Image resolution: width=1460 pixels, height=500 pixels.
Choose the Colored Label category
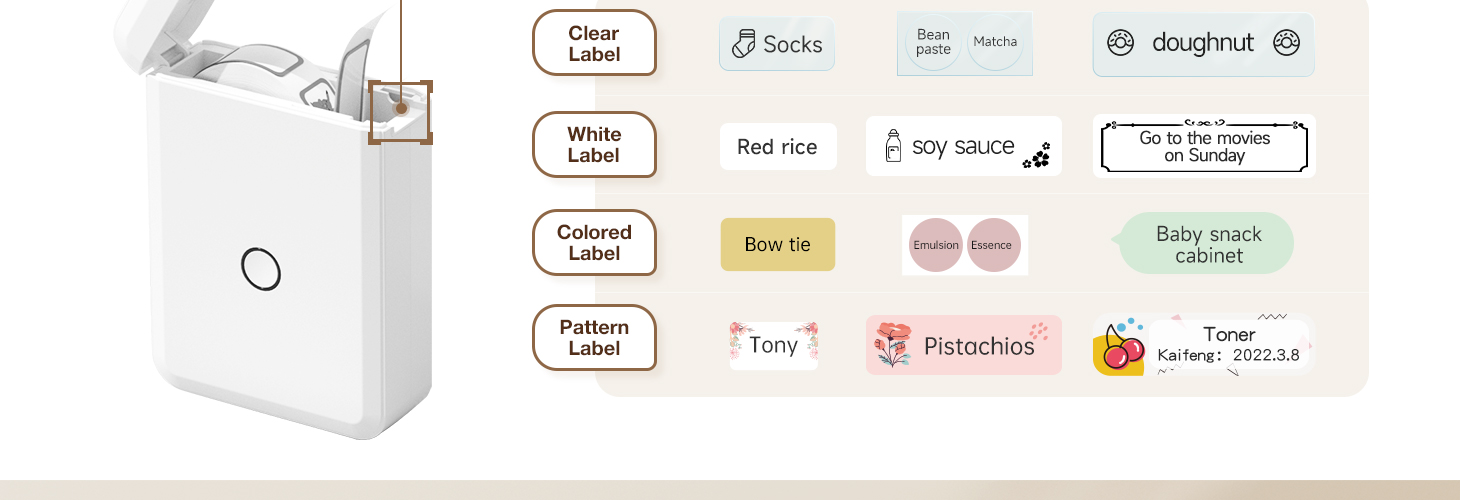click(x=594, y=242)
